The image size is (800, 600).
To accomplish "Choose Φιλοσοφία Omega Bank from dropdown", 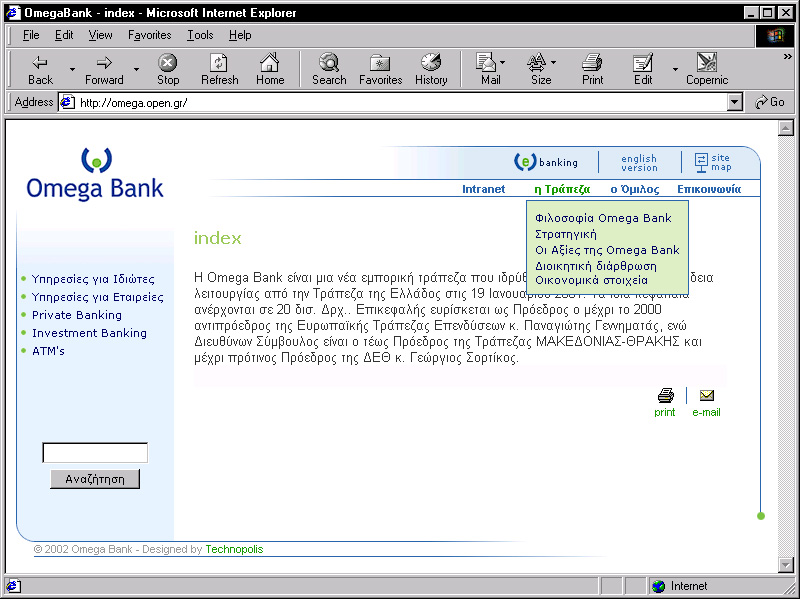I will tap(603, 218).
